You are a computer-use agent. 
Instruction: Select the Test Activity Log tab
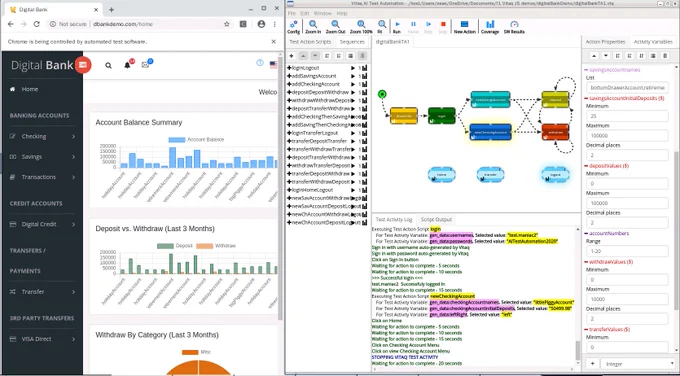(394, 219)
